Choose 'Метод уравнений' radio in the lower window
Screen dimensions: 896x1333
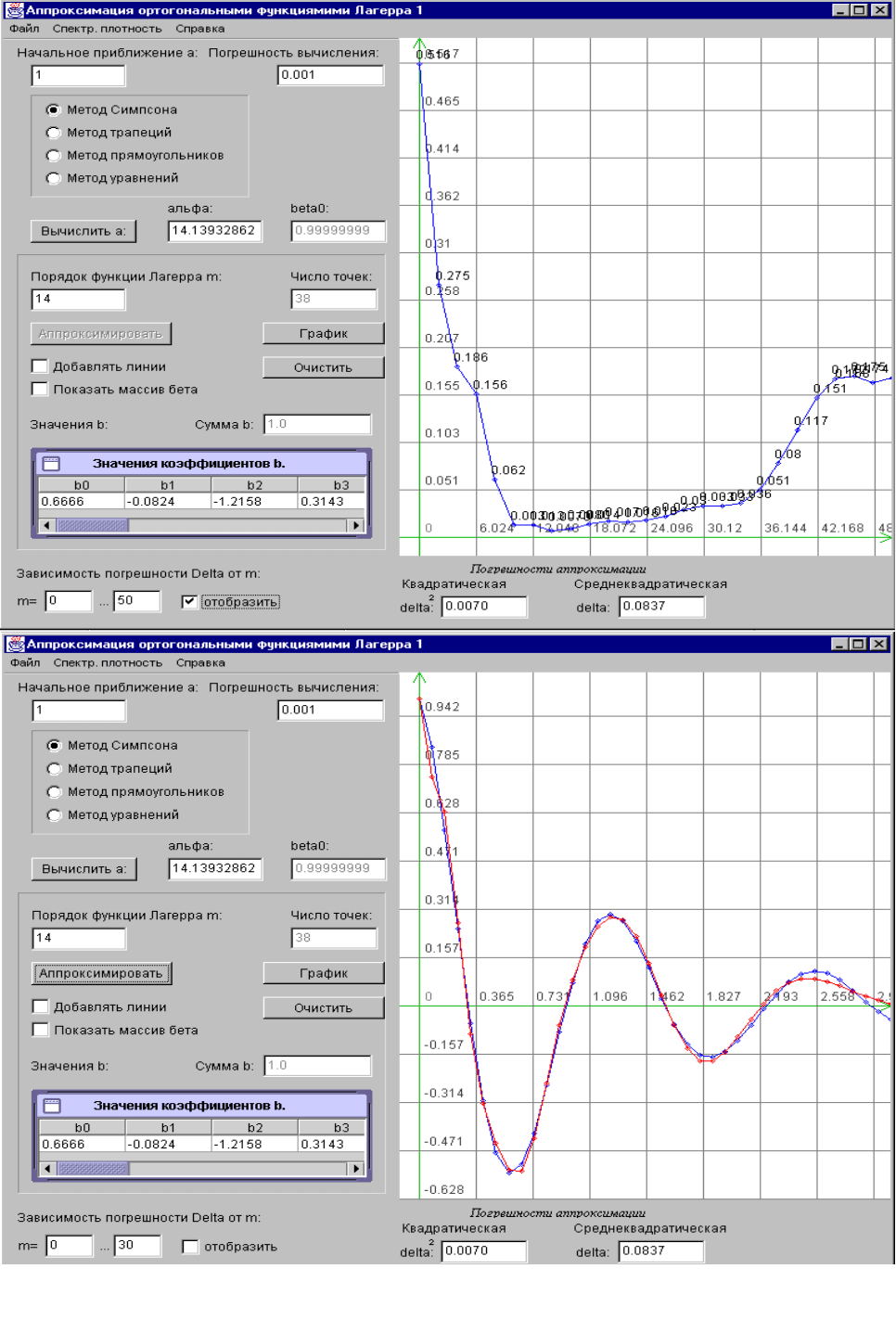[x=55, y=815]
